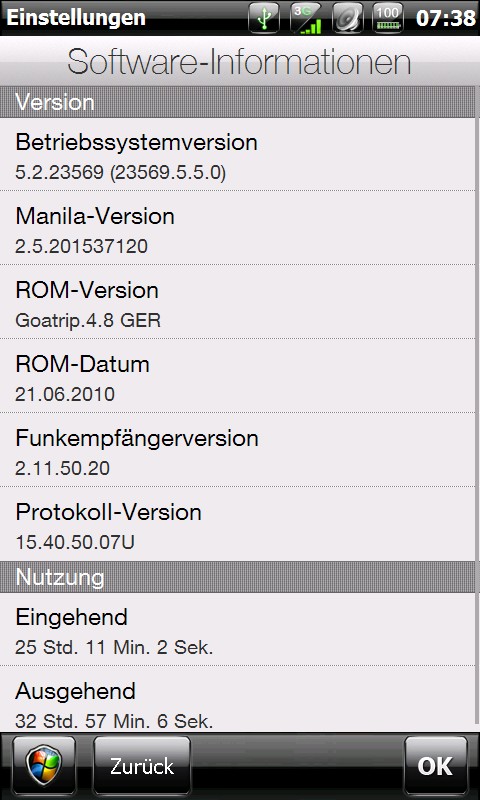Open the 3G signal strength indicator

click(306, 18)
